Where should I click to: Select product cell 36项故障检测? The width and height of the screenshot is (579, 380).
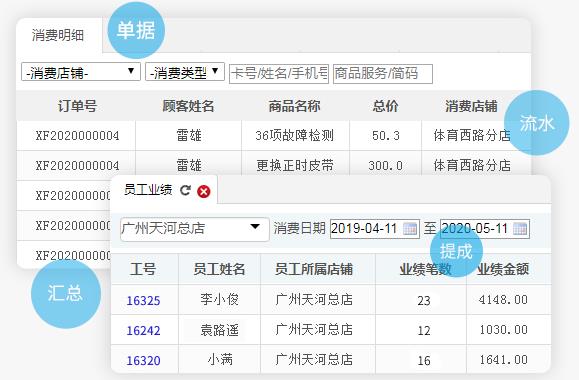(x=295, y=136)
